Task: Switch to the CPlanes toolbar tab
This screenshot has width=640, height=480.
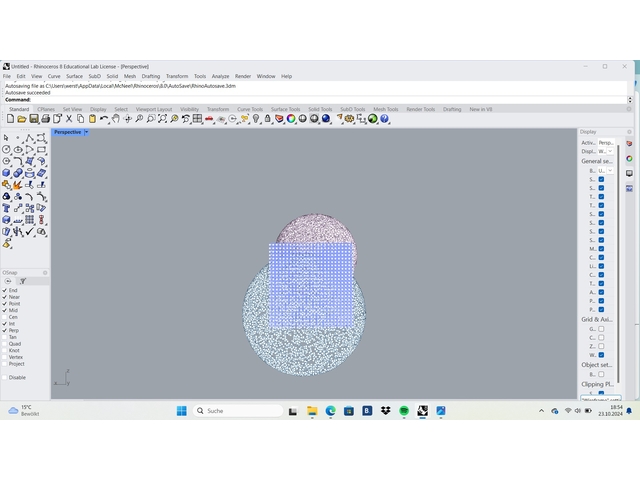Action: pos(46,109)
